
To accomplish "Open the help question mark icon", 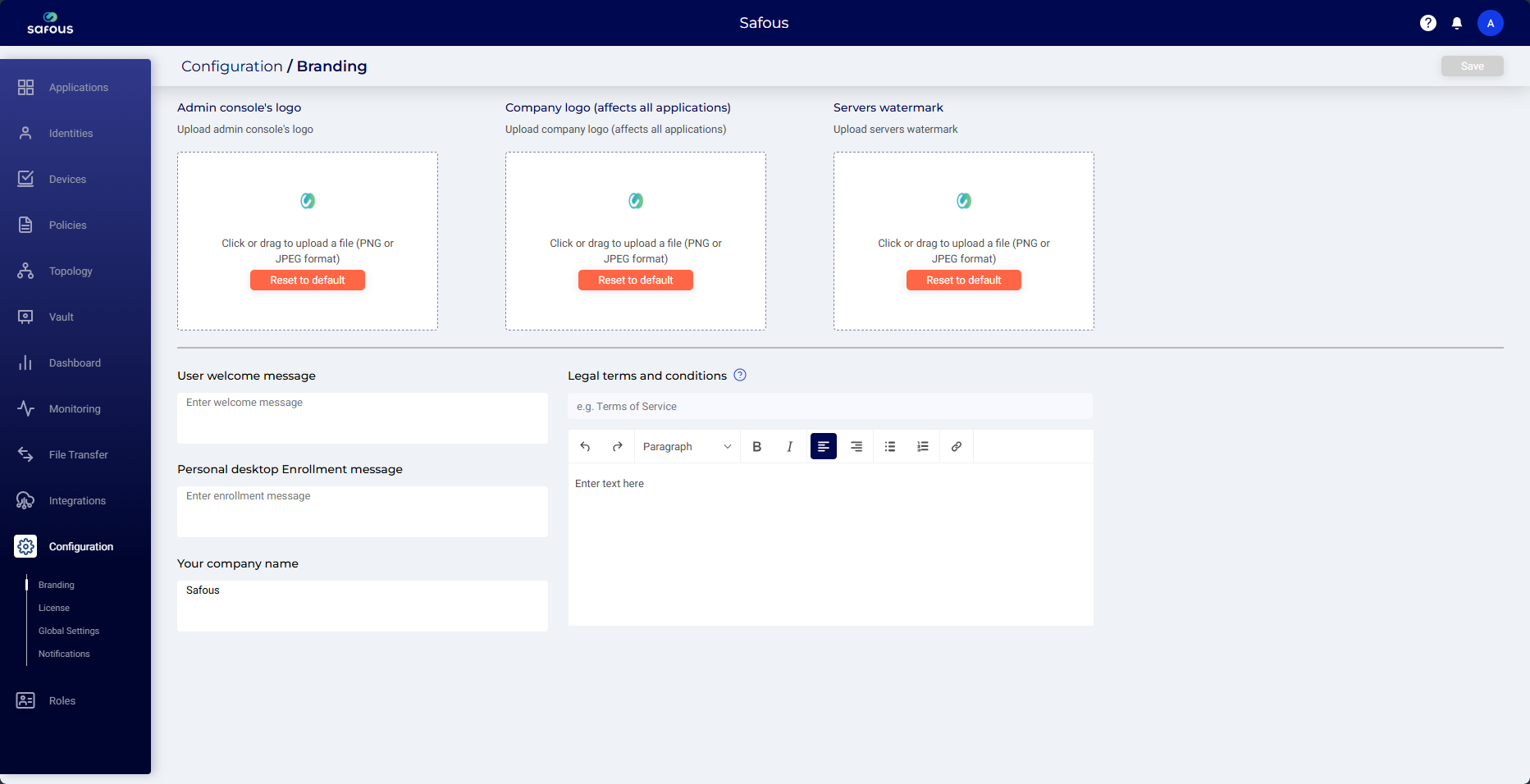I will point(1428,23).
